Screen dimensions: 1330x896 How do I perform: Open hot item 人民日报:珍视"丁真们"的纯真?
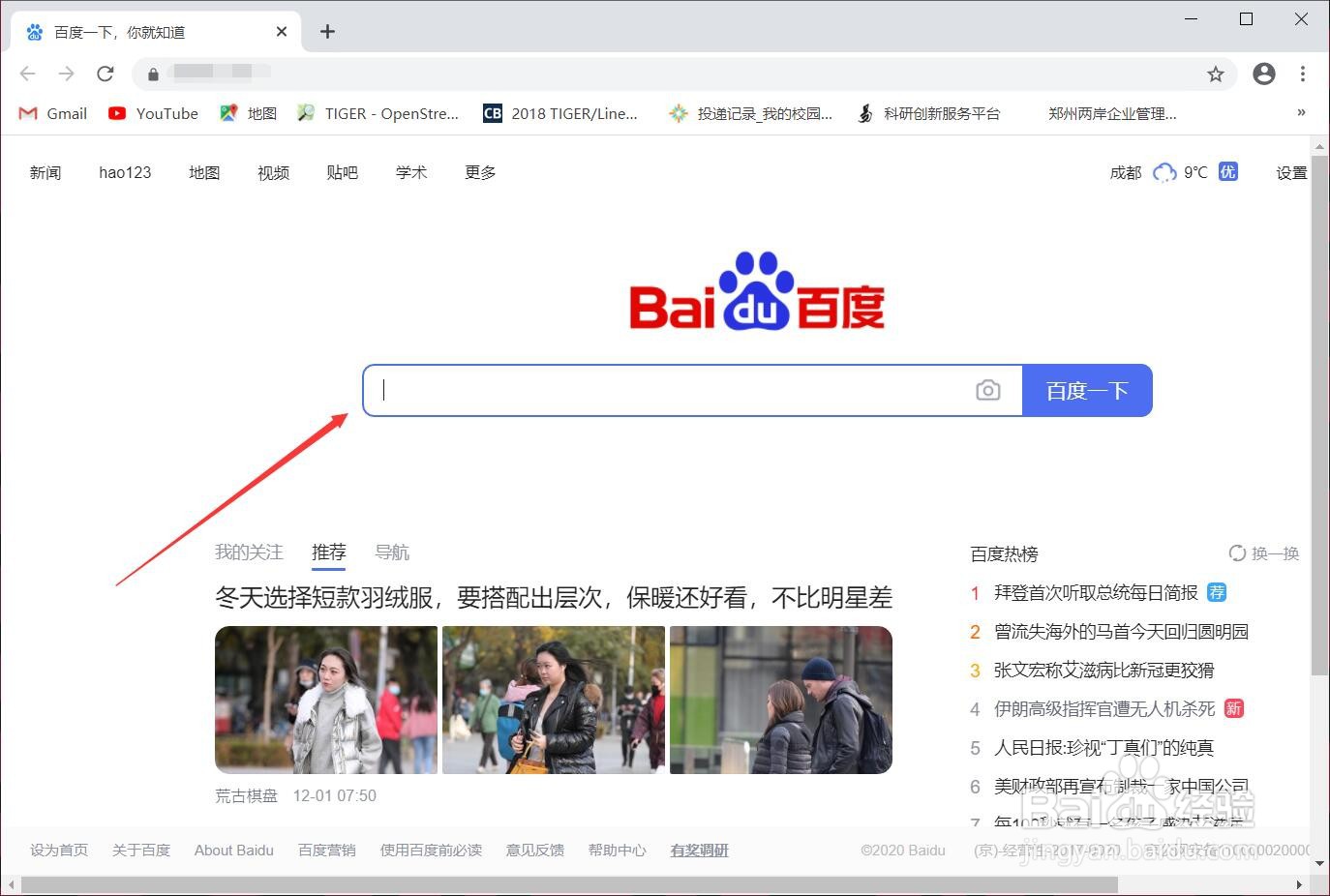1103,747
